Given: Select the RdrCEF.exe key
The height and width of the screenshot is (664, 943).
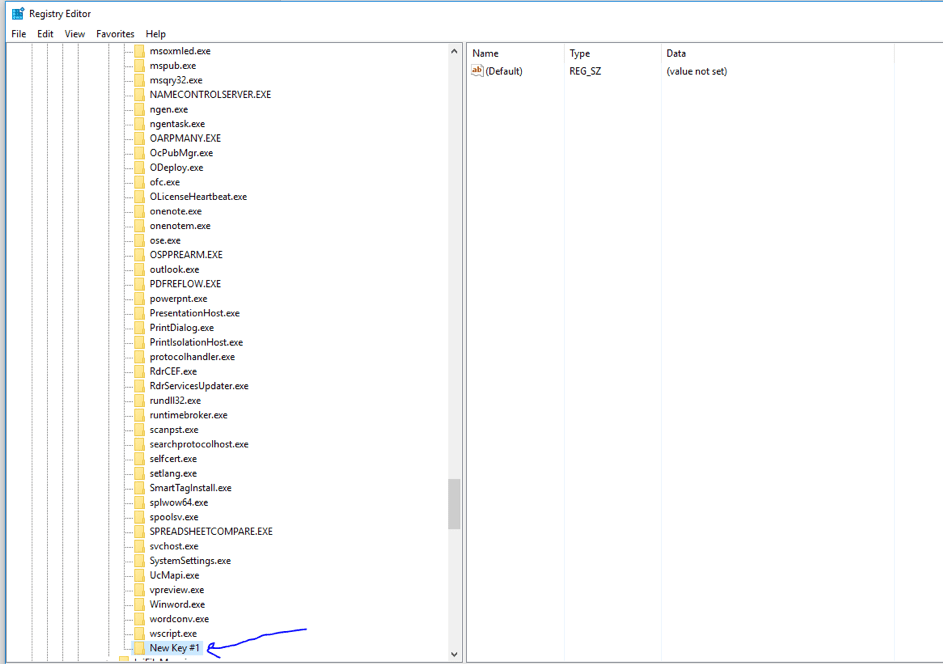Looking at the screenshot, I should point(173,371).
